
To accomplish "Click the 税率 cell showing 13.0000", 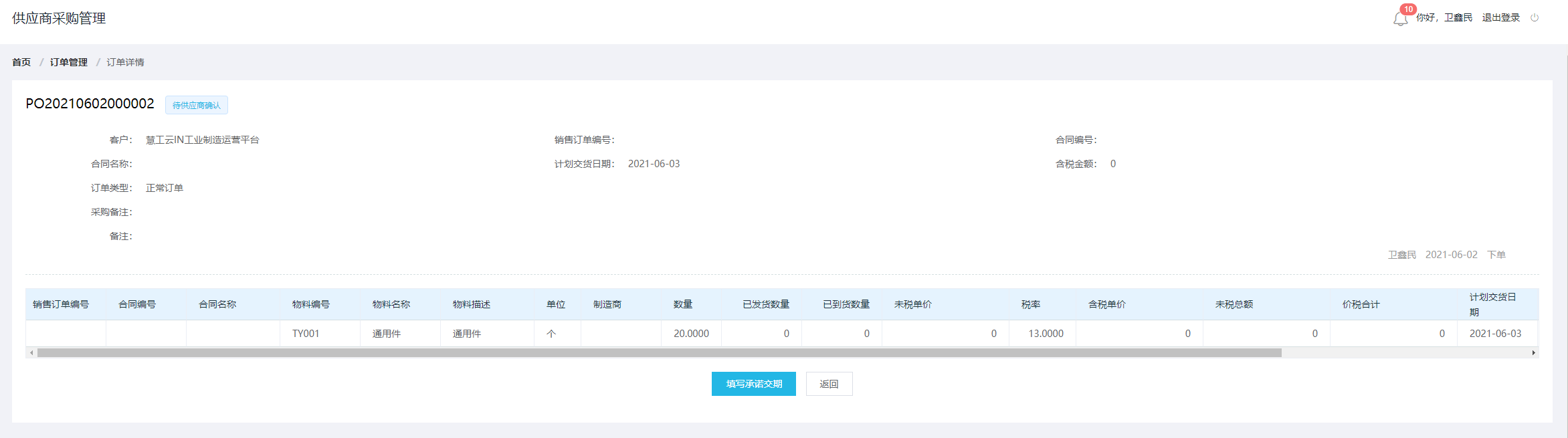I will (1046, 333).
